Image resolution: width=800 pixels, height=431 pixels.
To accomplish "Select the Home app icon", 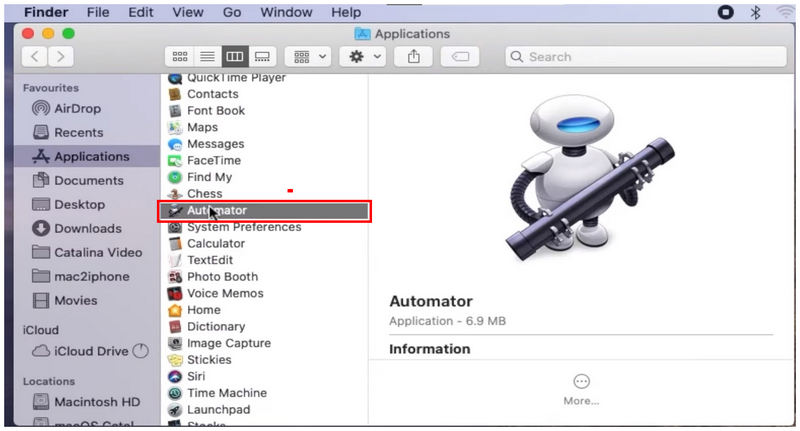I will [175, 310].
